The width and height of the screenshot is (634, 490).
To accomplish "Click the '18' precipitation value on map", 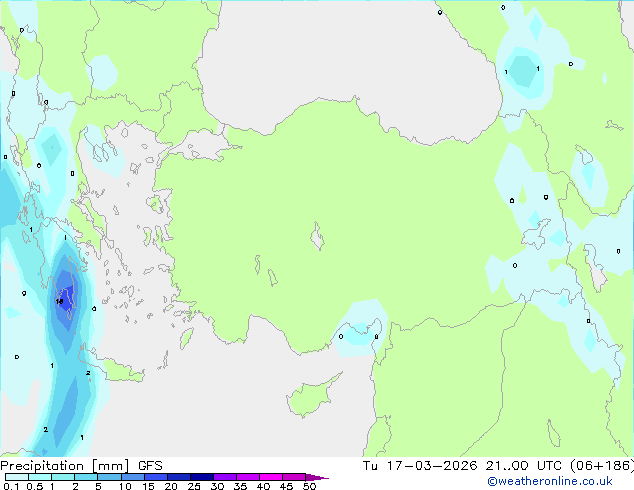I will point(59,301).
